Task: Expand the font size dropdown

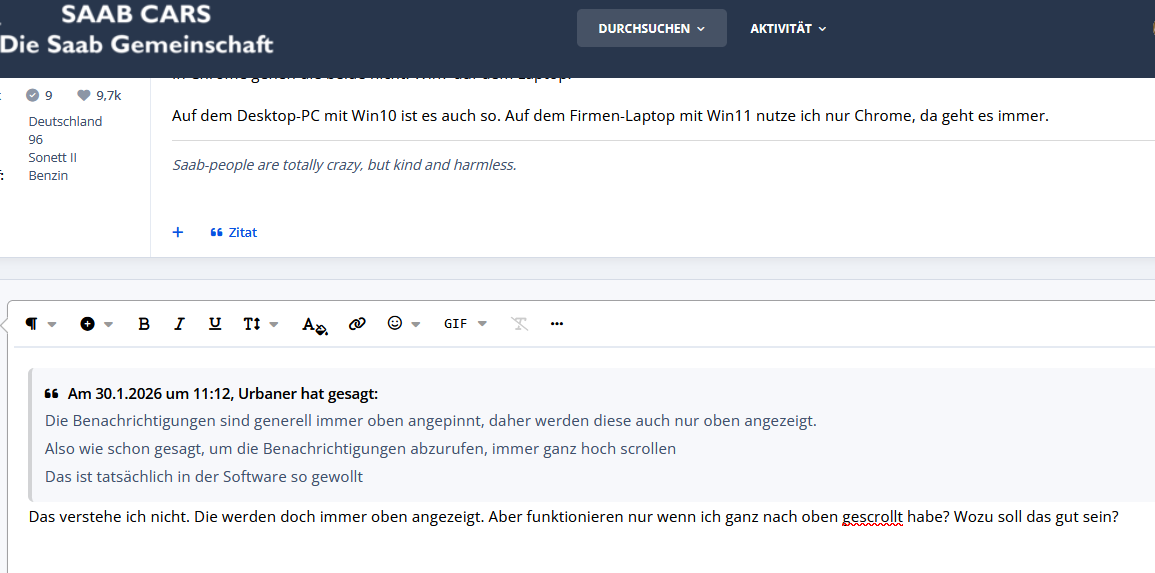Action: pyautogui.click(x=260, y=324)
